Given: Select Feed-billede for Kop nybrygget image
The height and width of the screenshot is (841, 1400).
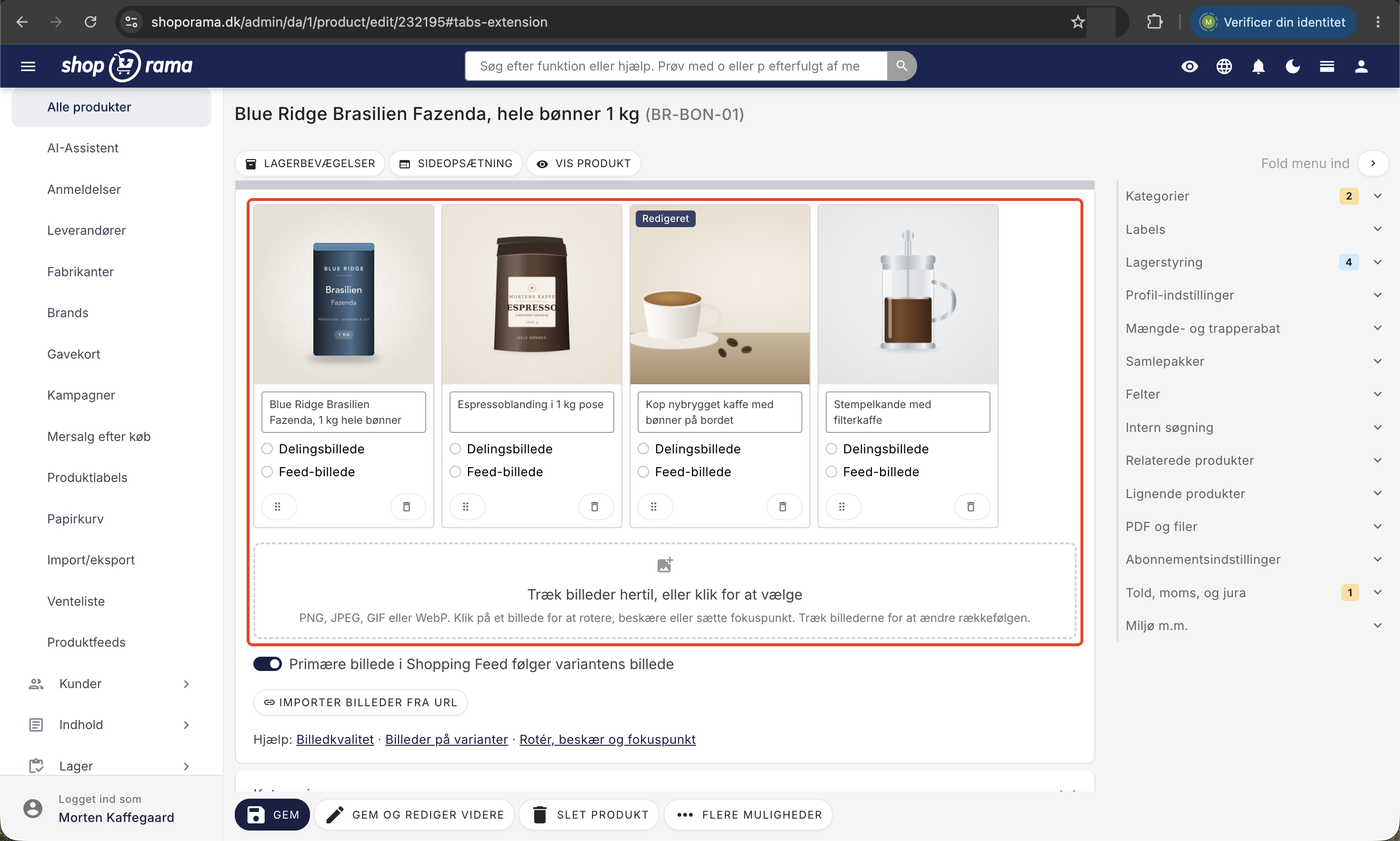Looking at the screenshot, I should [x=643, y=472].
